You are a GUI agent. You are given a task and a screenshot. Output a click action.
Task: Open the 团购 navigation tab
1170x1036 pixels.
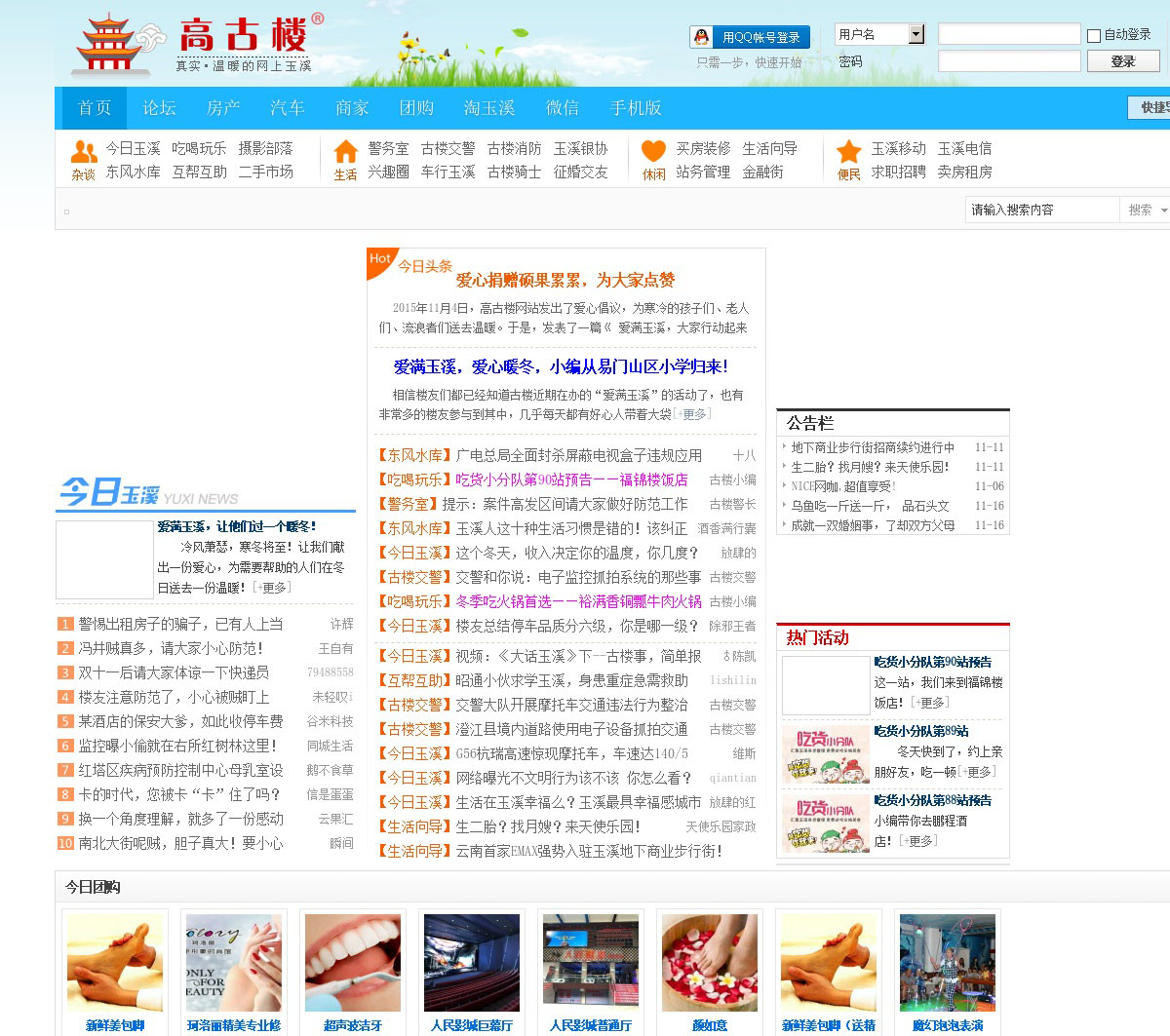point(416,108)
